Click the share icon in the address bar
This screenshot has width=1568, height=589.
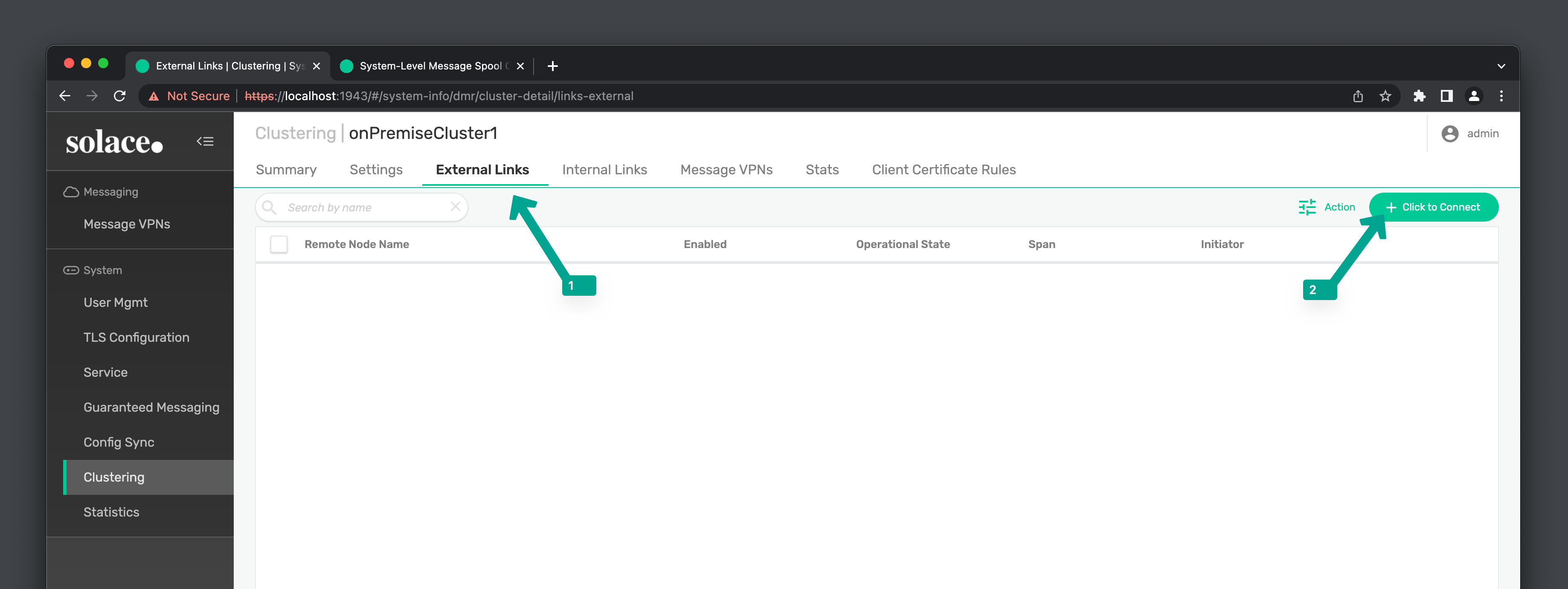(1358, 95)
